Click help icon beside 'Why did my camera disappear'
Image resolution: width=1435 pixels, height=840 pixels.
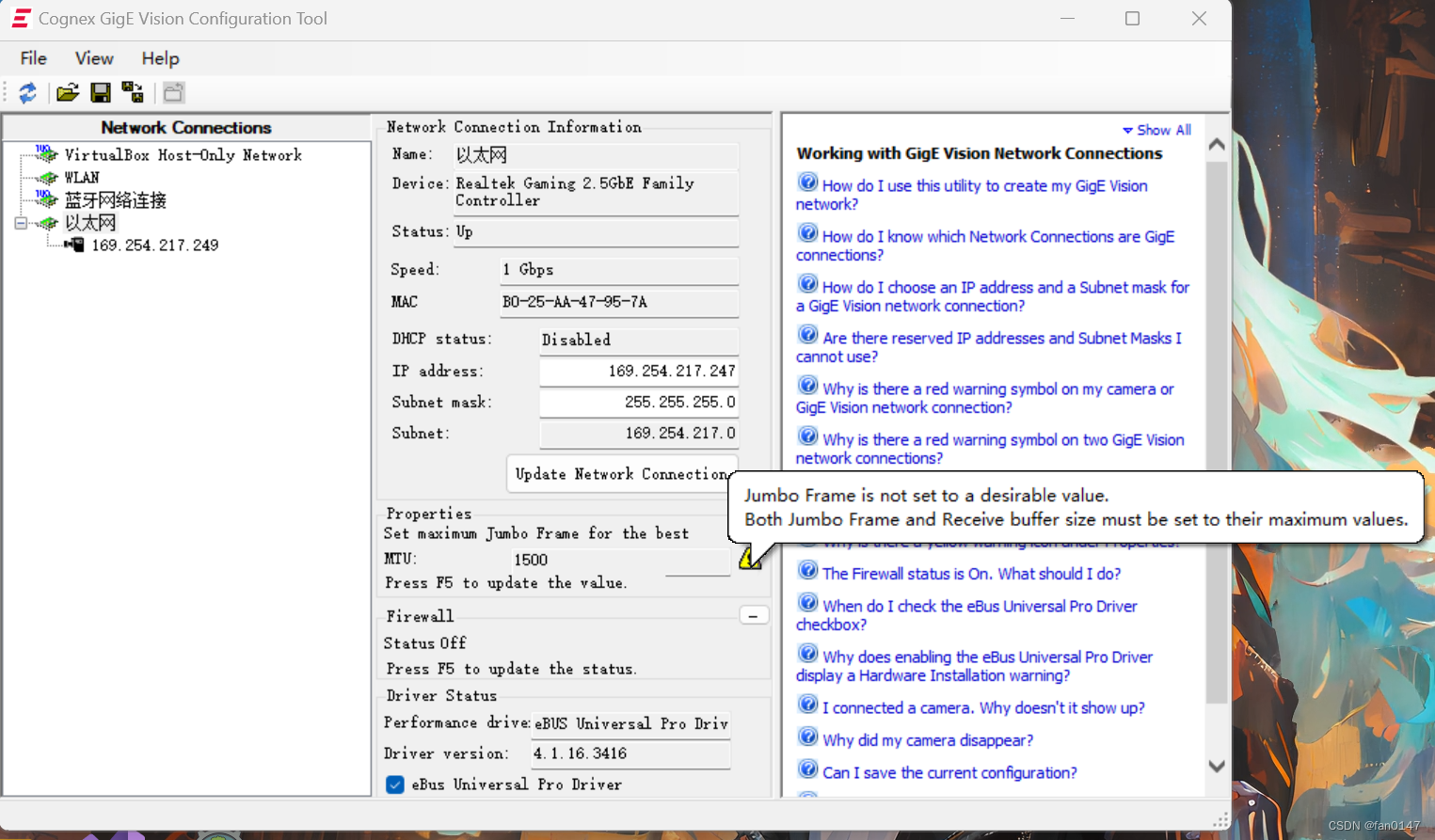(x=807, y=737)
